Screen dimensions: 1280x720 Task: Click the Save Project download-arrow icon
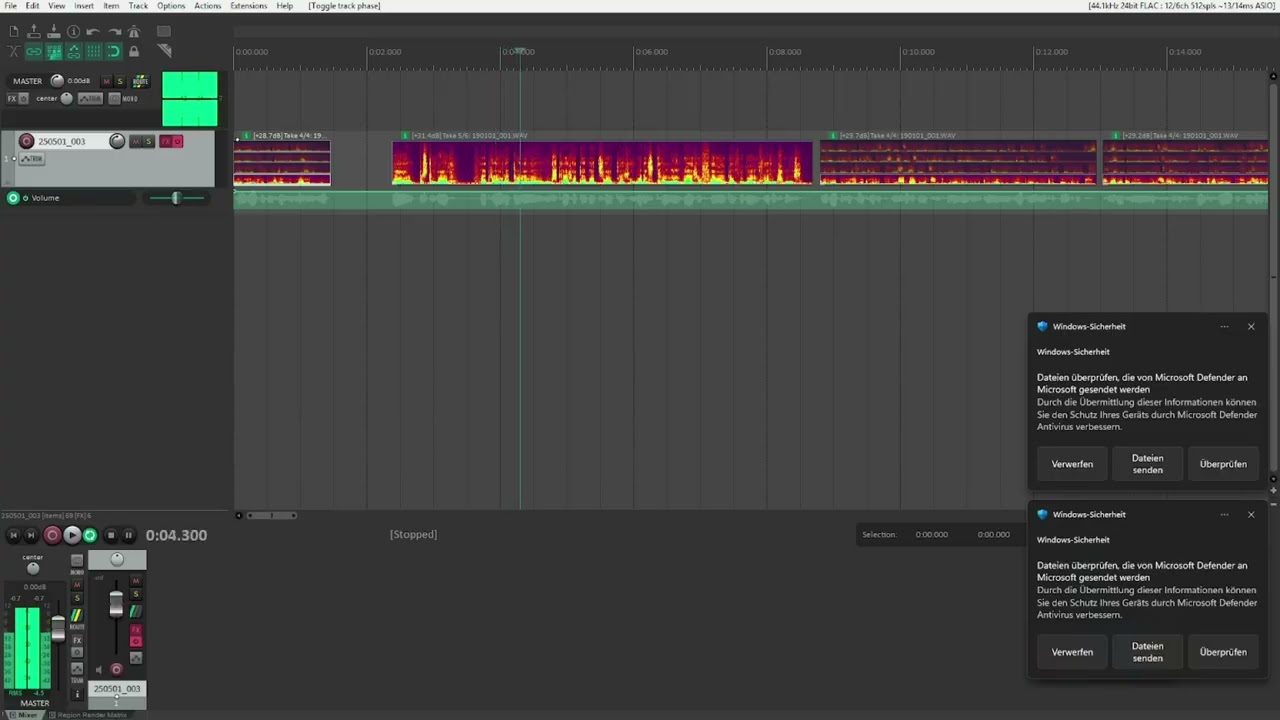point(54,32)
